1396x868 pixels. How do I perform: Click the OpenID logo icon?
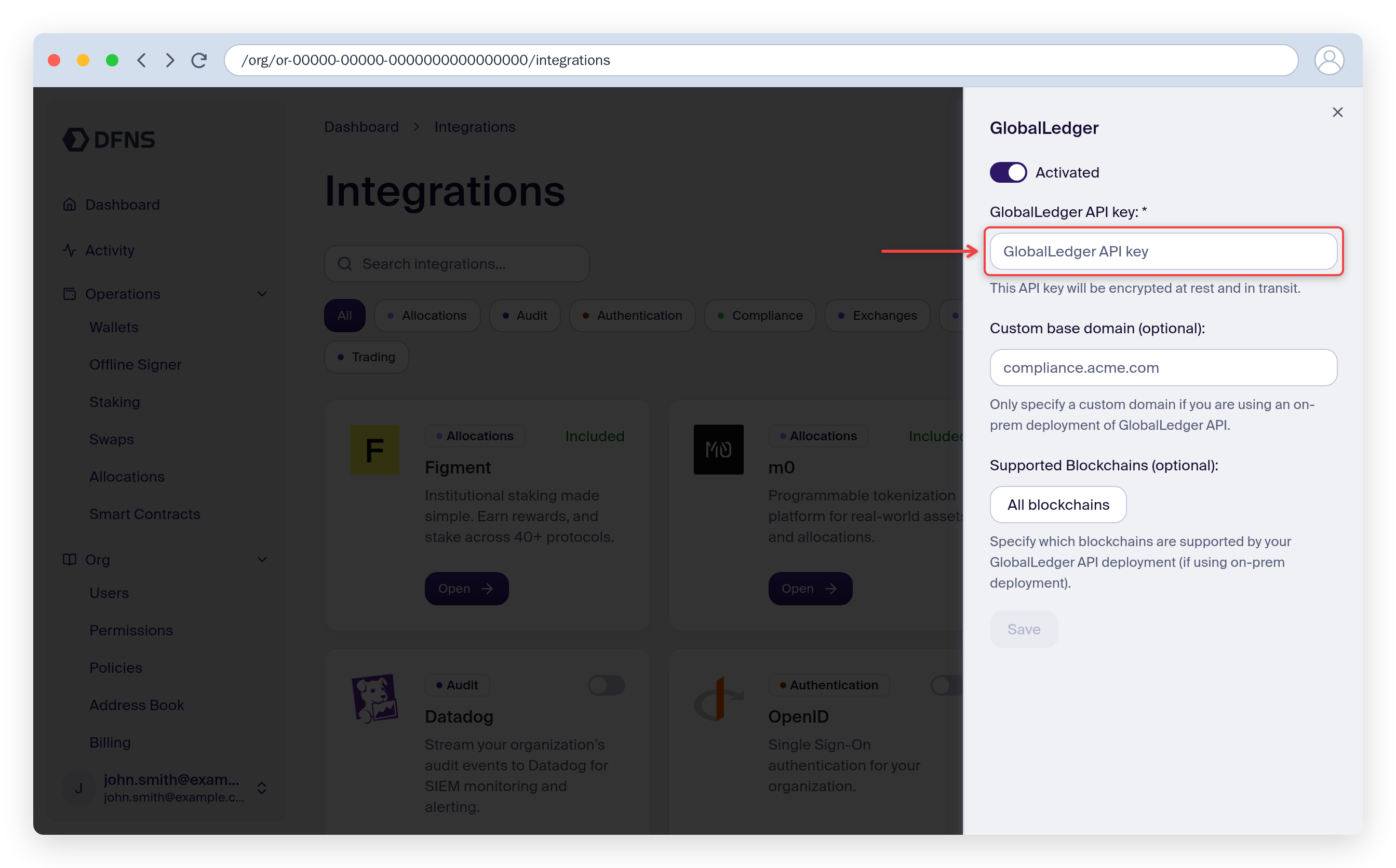[718, 698]
